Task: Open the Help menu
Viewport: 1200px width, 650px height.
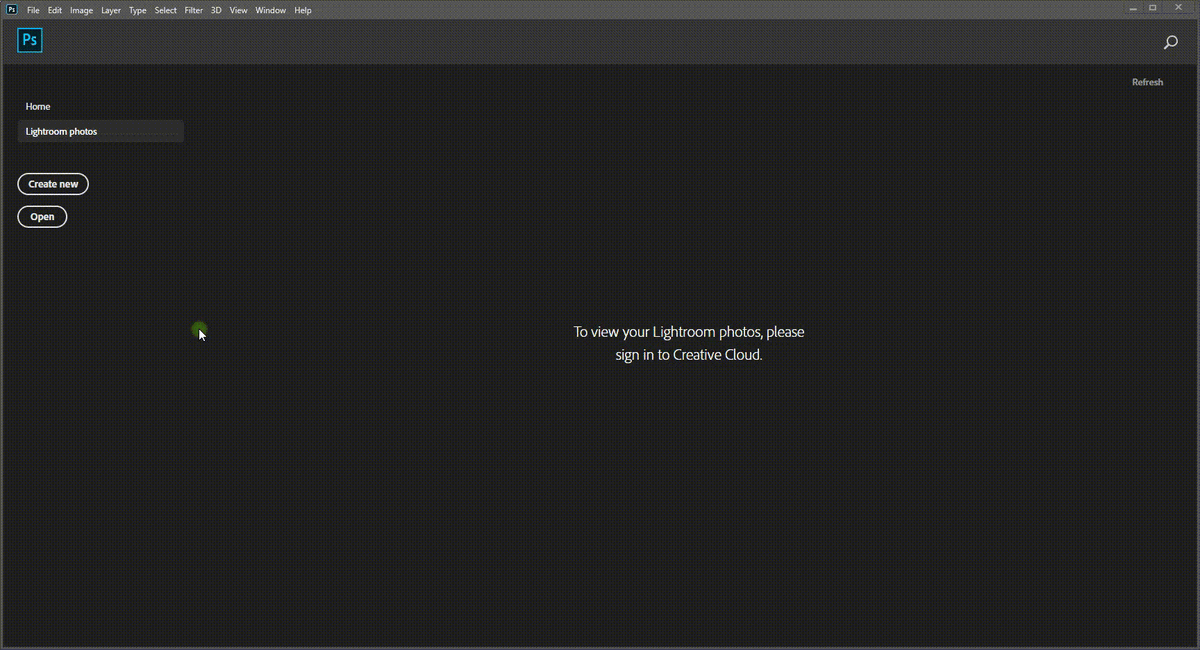Action: 303,10
